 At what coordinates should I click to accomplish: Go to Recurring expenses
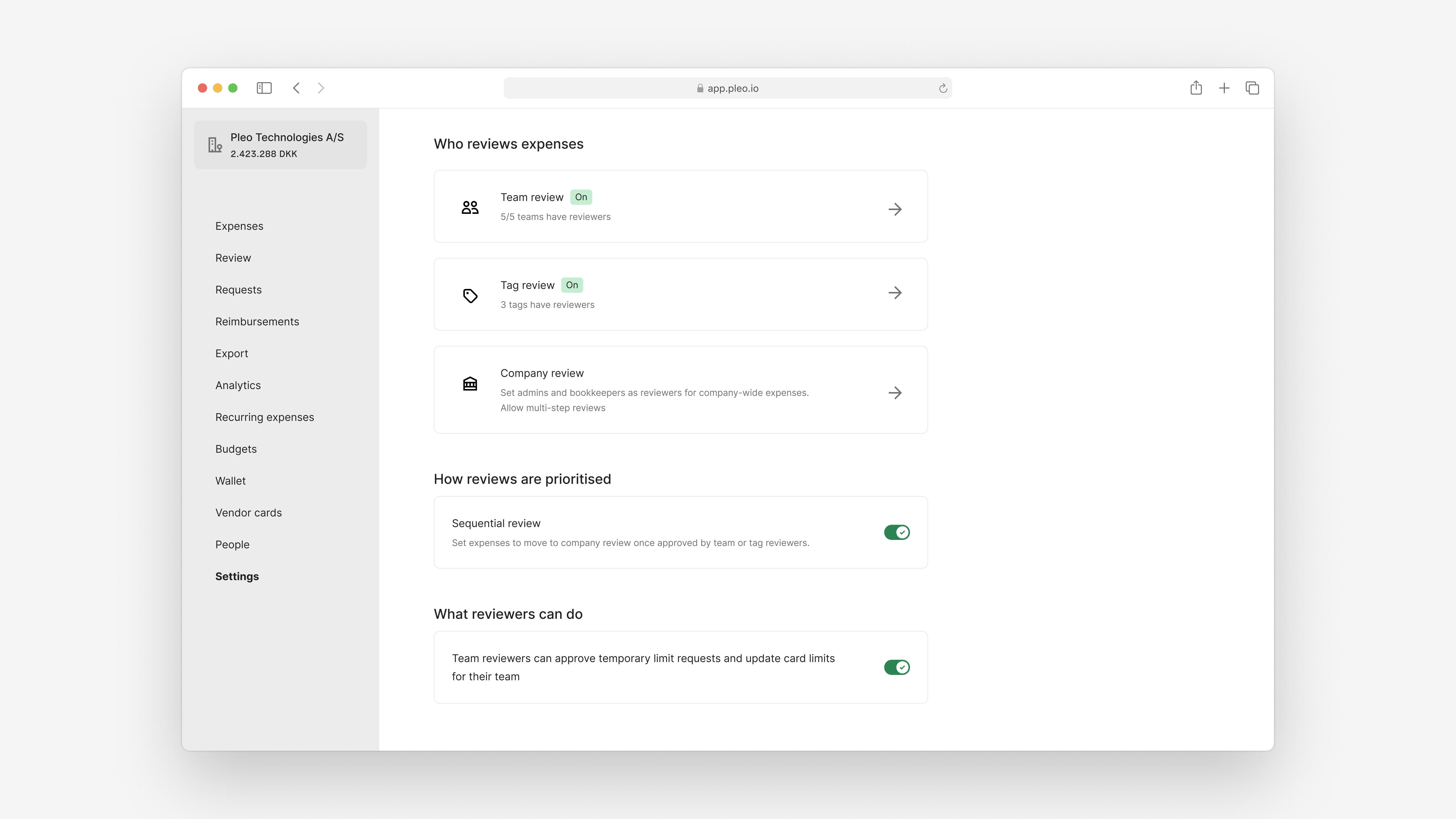264,417
